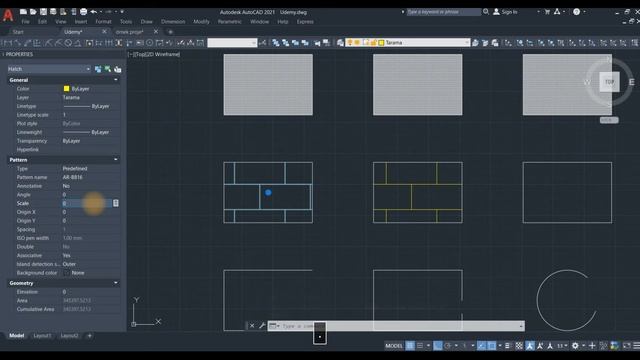Close the command line with X button

[252, 326]
